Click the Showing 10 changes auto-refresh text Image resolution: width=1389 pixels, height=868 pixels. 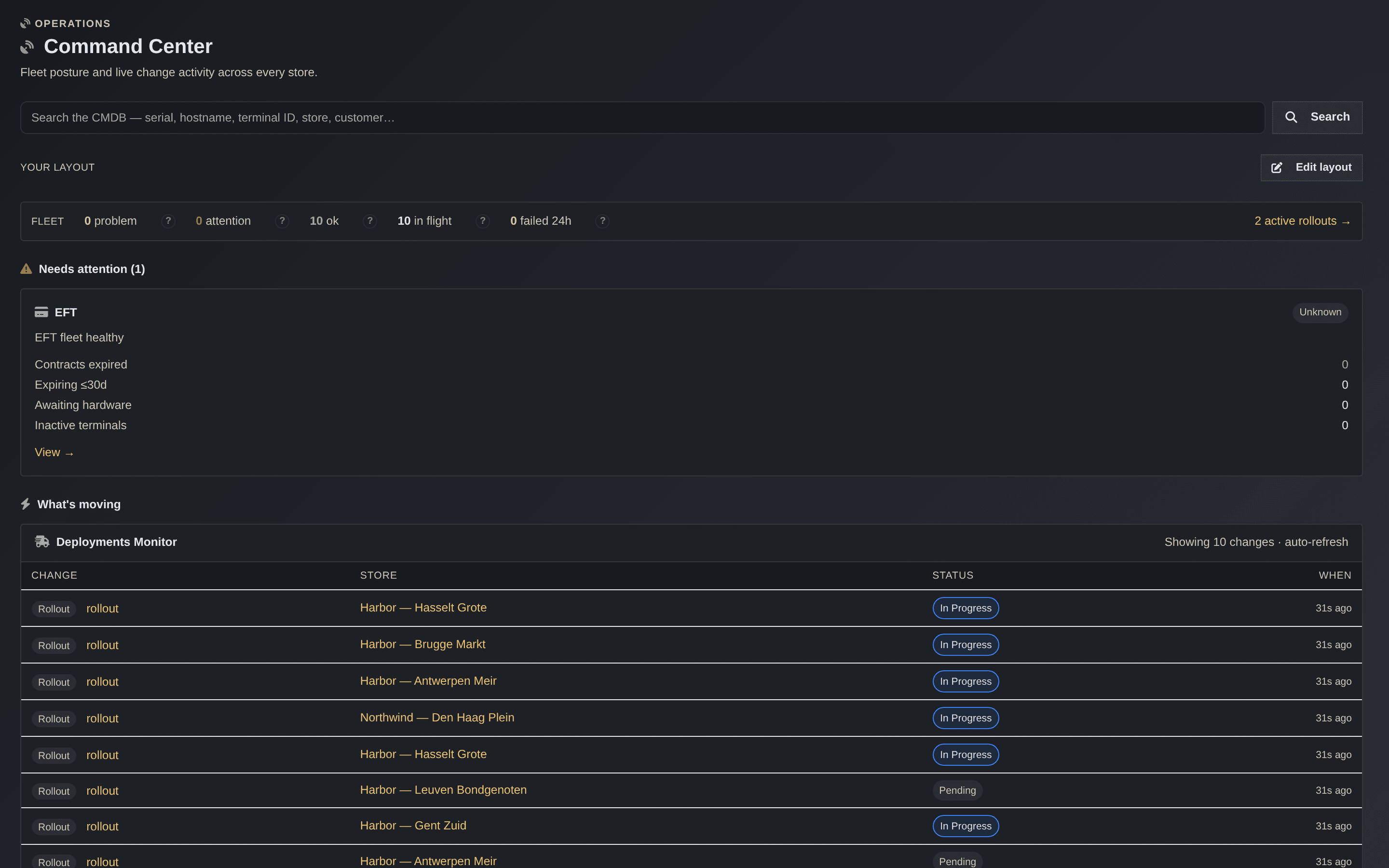[x=1256, y=542]
